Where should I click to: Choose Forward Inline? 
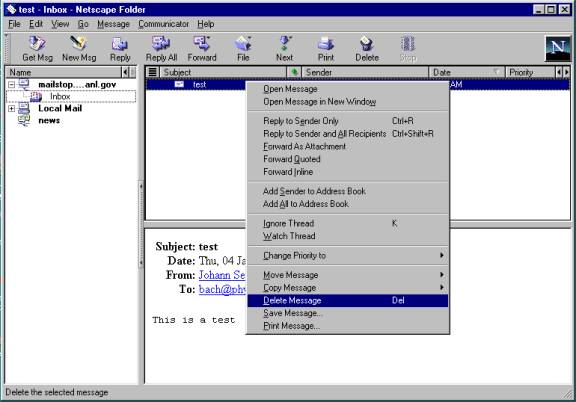[x=348, y=172]
